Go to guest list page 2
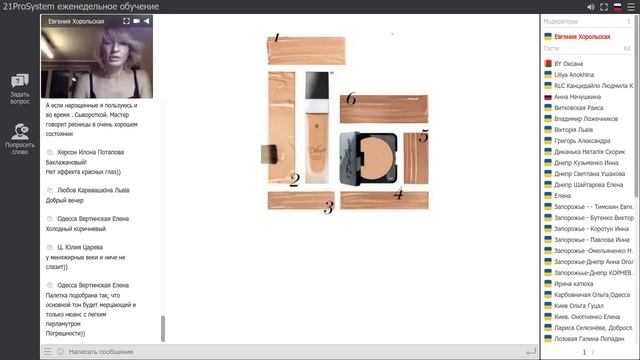Image resolution: width=640 pixels, height=360 pixels. click(x=593, y=352)
